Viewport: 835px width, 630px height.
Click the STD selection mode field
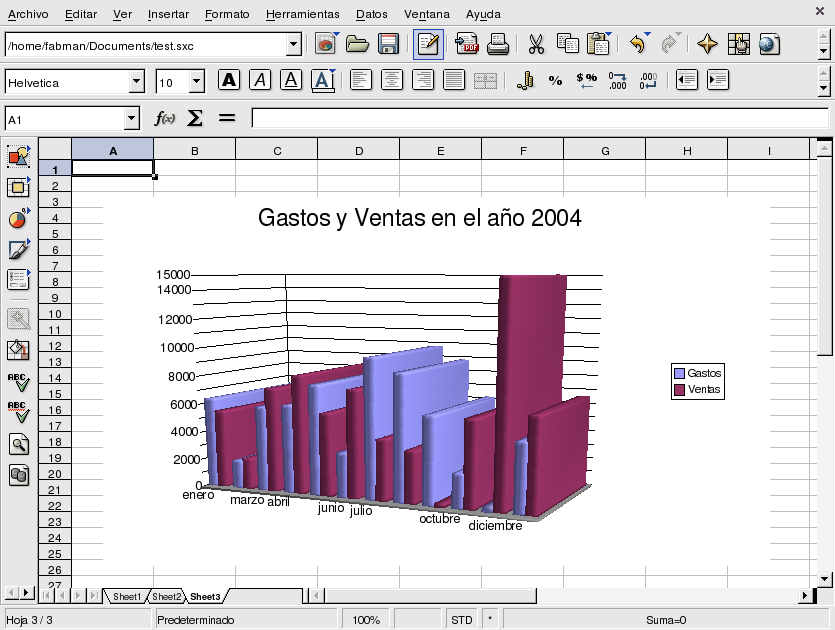[462, 620]
